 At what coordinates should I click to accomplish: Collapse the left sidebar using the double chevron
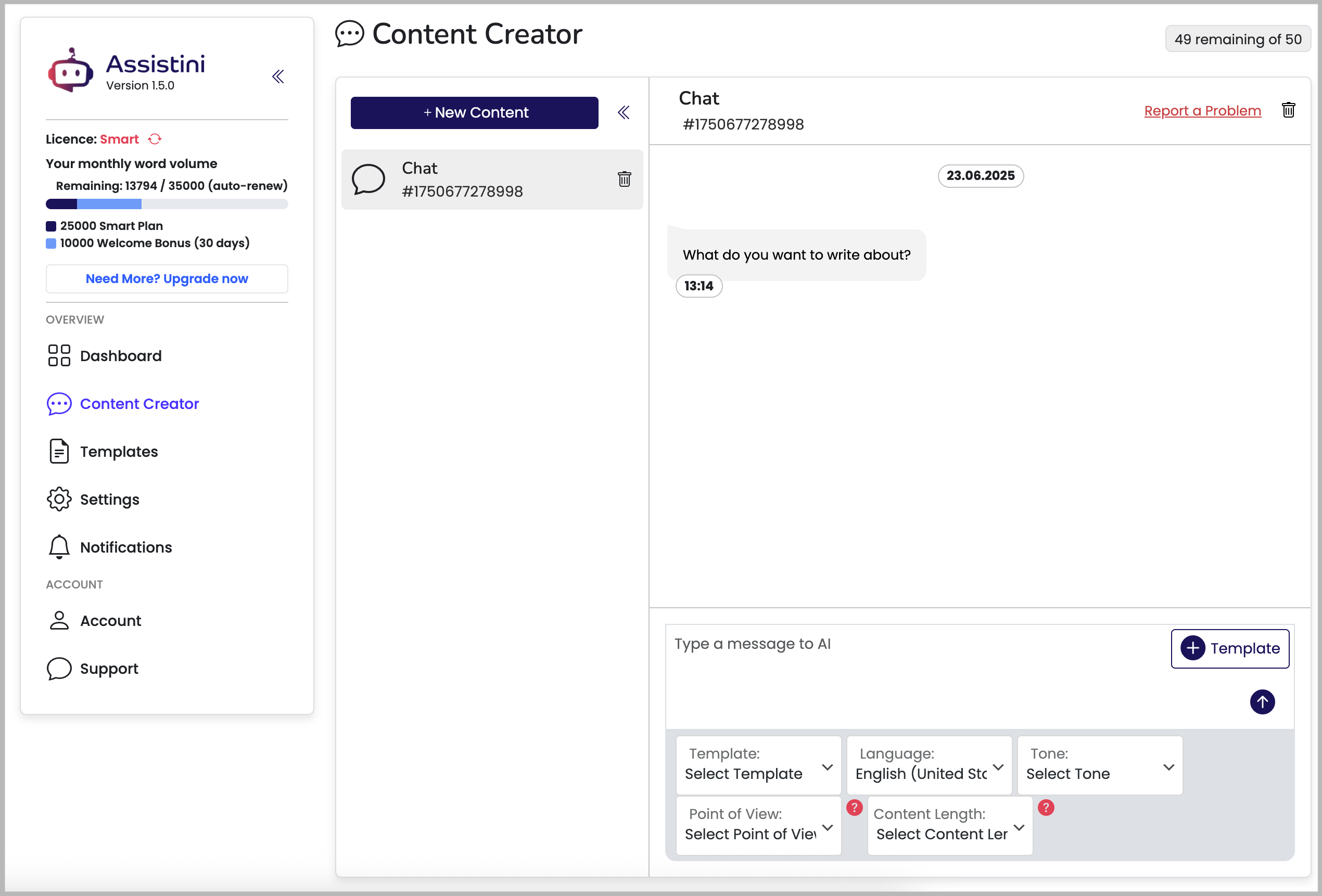[277, 76]
